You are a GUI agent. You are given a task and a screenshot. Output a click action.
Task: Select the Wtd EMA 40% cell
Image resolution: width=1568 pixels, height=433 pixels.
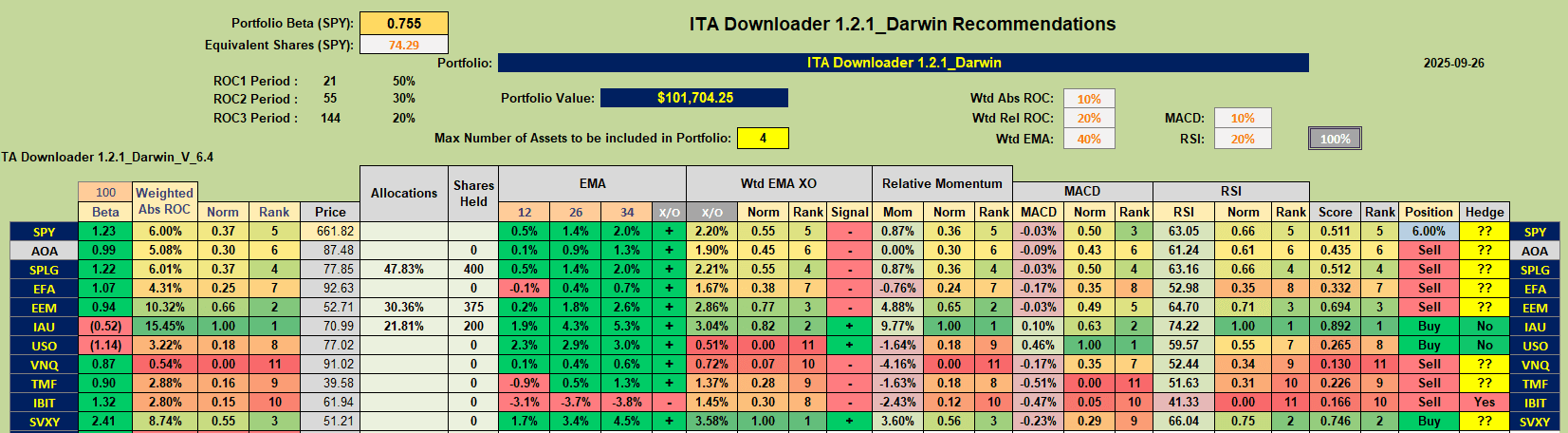tap(1089, 139)
